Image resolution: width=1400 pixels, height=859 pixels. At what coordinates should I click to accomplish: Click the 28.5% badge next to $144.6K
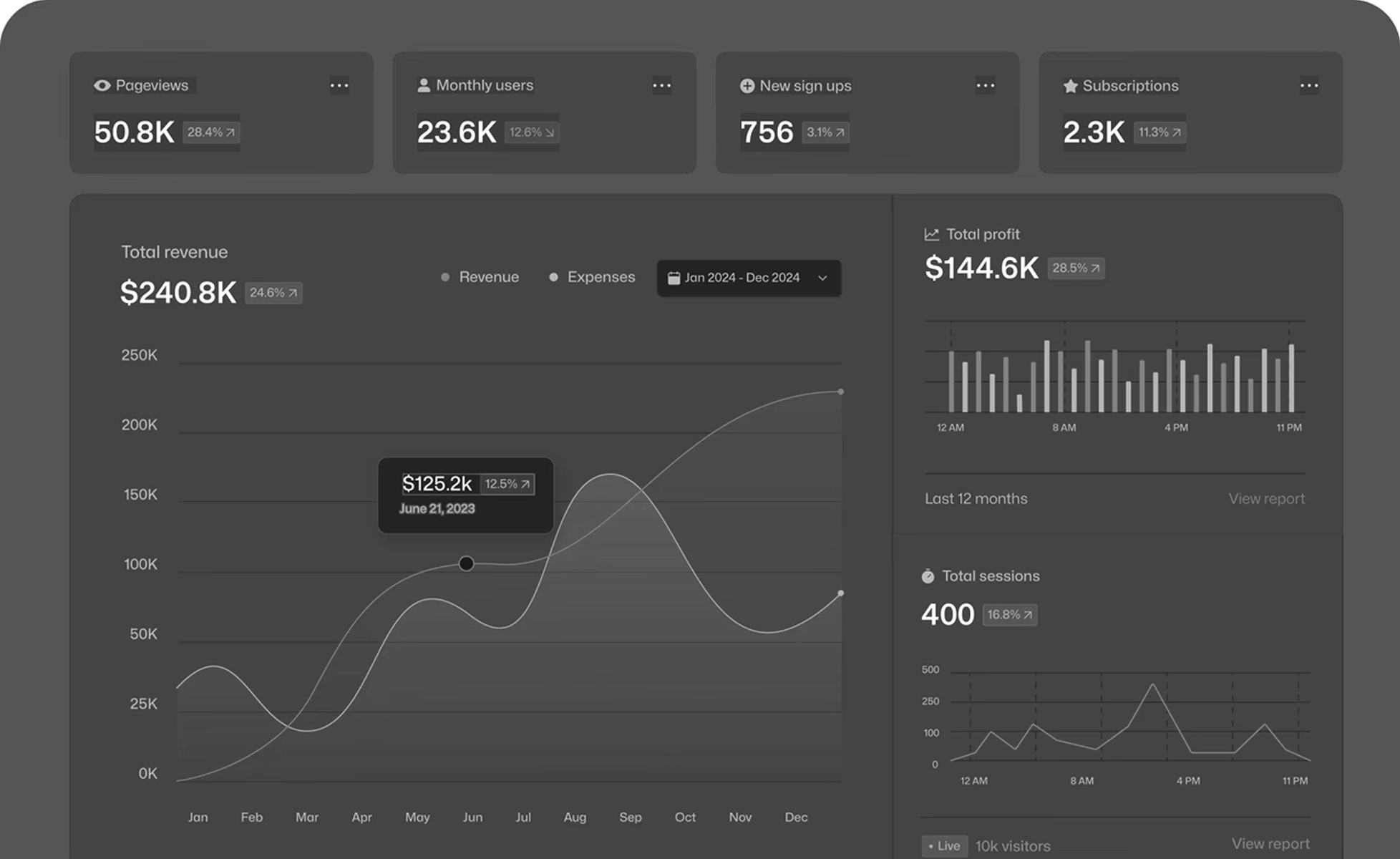1076,268
